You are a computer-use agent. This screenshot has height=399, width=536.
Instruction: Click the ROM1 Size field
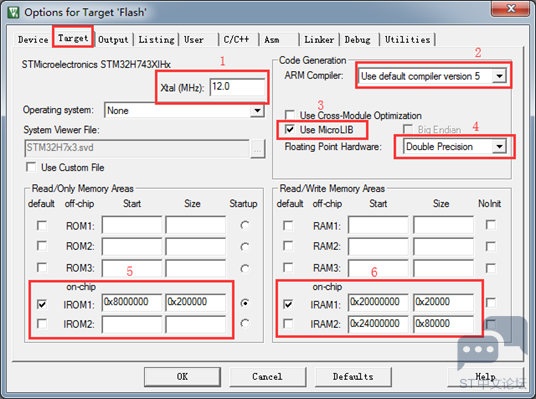196,225
